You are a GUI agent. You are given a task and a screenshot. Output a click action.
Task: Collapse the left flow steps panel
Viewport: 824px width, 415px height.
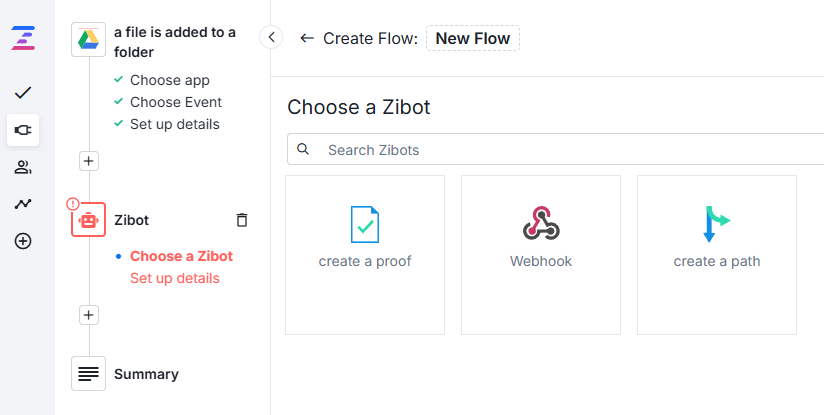(x=270, y=38)
